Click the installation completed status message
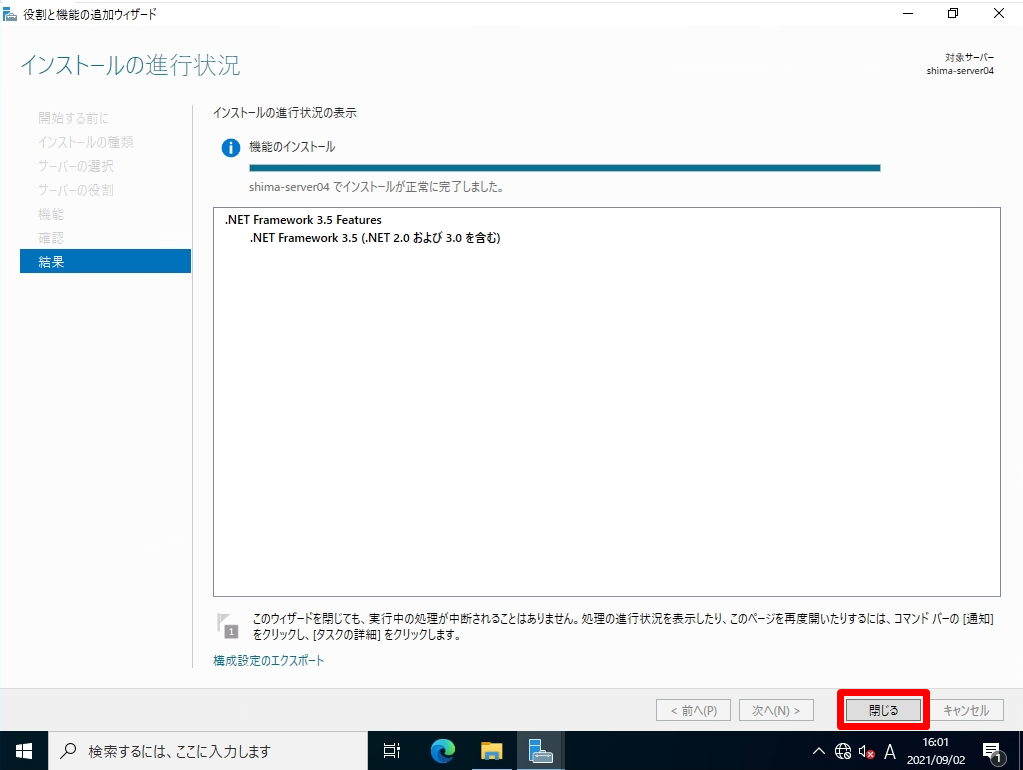 pyautogui.click(x=376, y=187)
